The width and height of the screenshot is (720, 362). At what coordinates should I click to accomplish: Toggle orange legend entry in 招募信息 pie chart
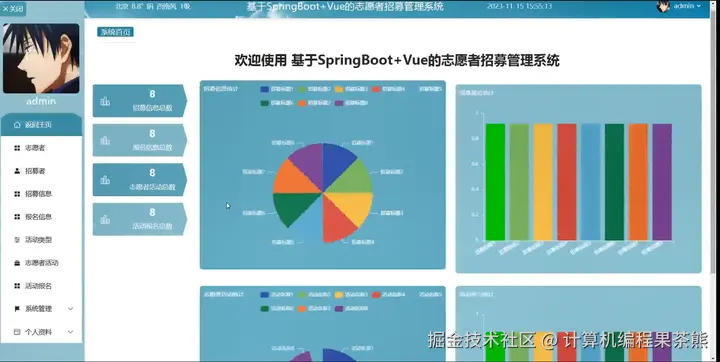pos(315,103)
